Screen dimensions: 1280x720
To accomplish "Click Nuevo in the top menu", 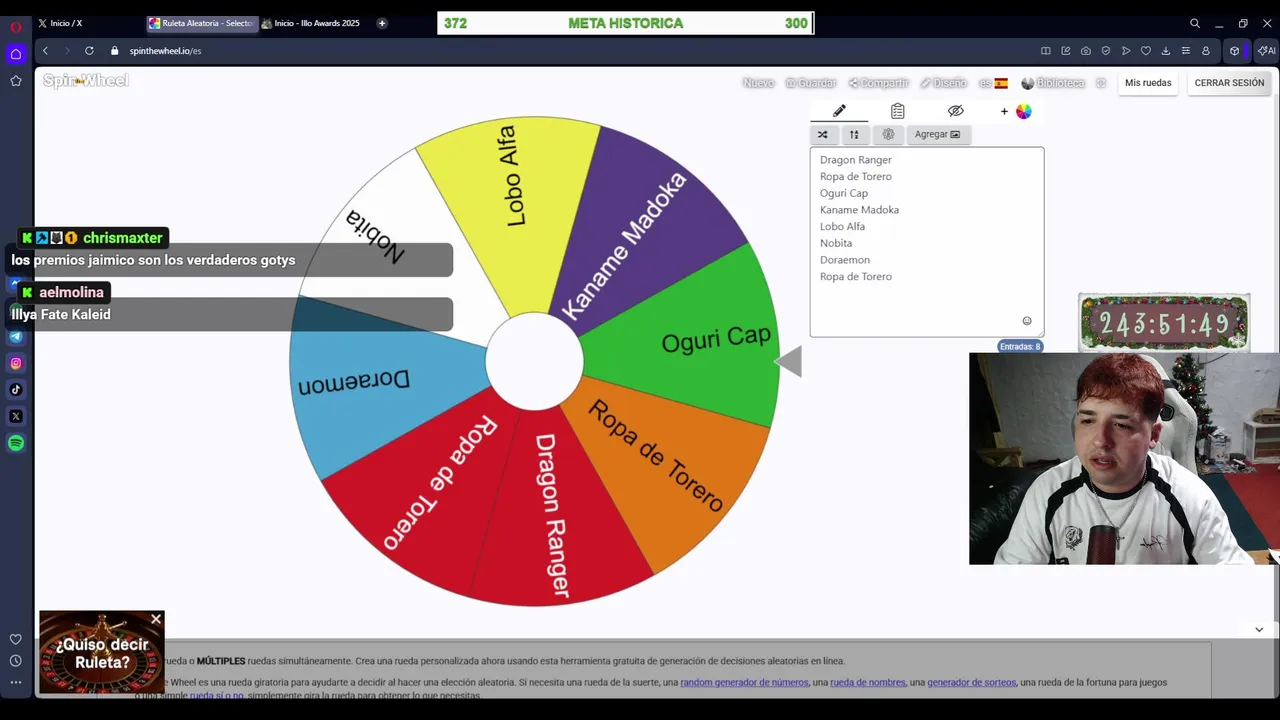I will pyautogui.click(x=758, y=83).
